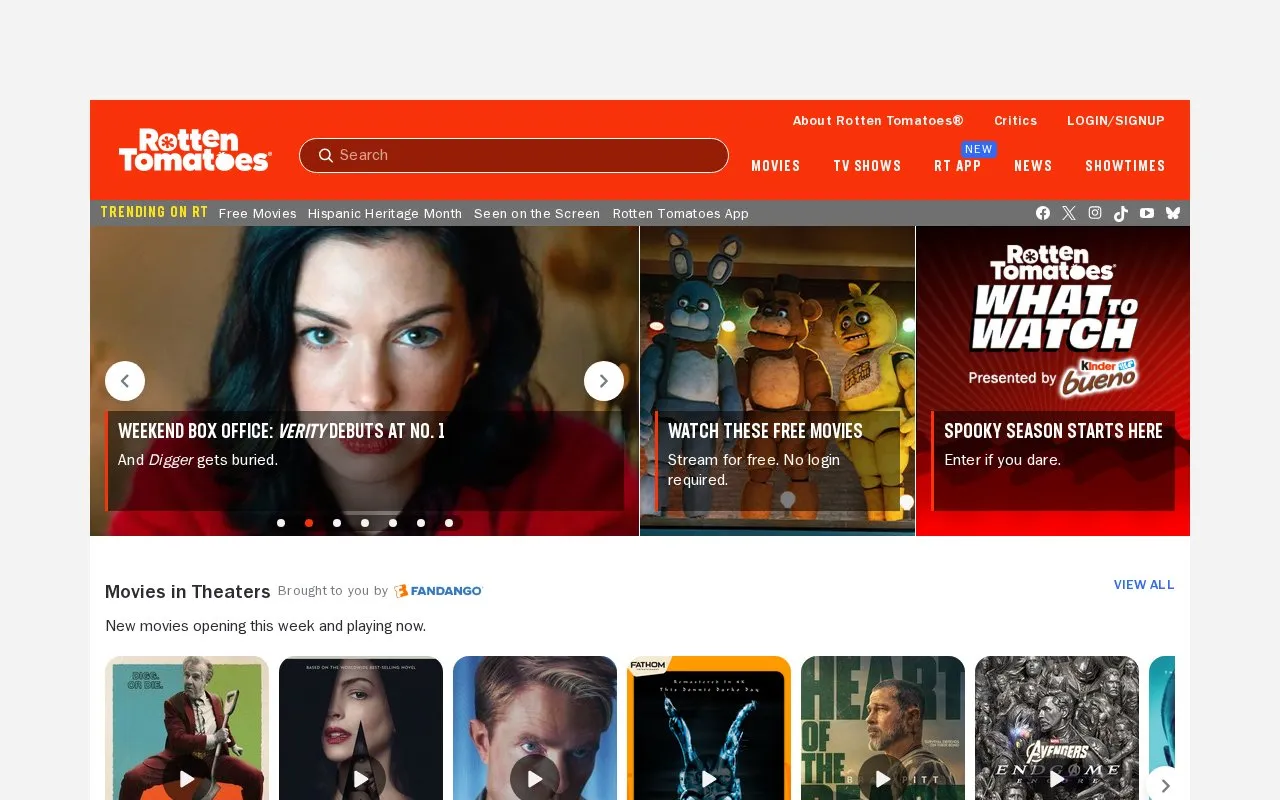Play trailer on Fathom rabbit poster
Screen dimensions: 1280x800
(x=709, y=778)
